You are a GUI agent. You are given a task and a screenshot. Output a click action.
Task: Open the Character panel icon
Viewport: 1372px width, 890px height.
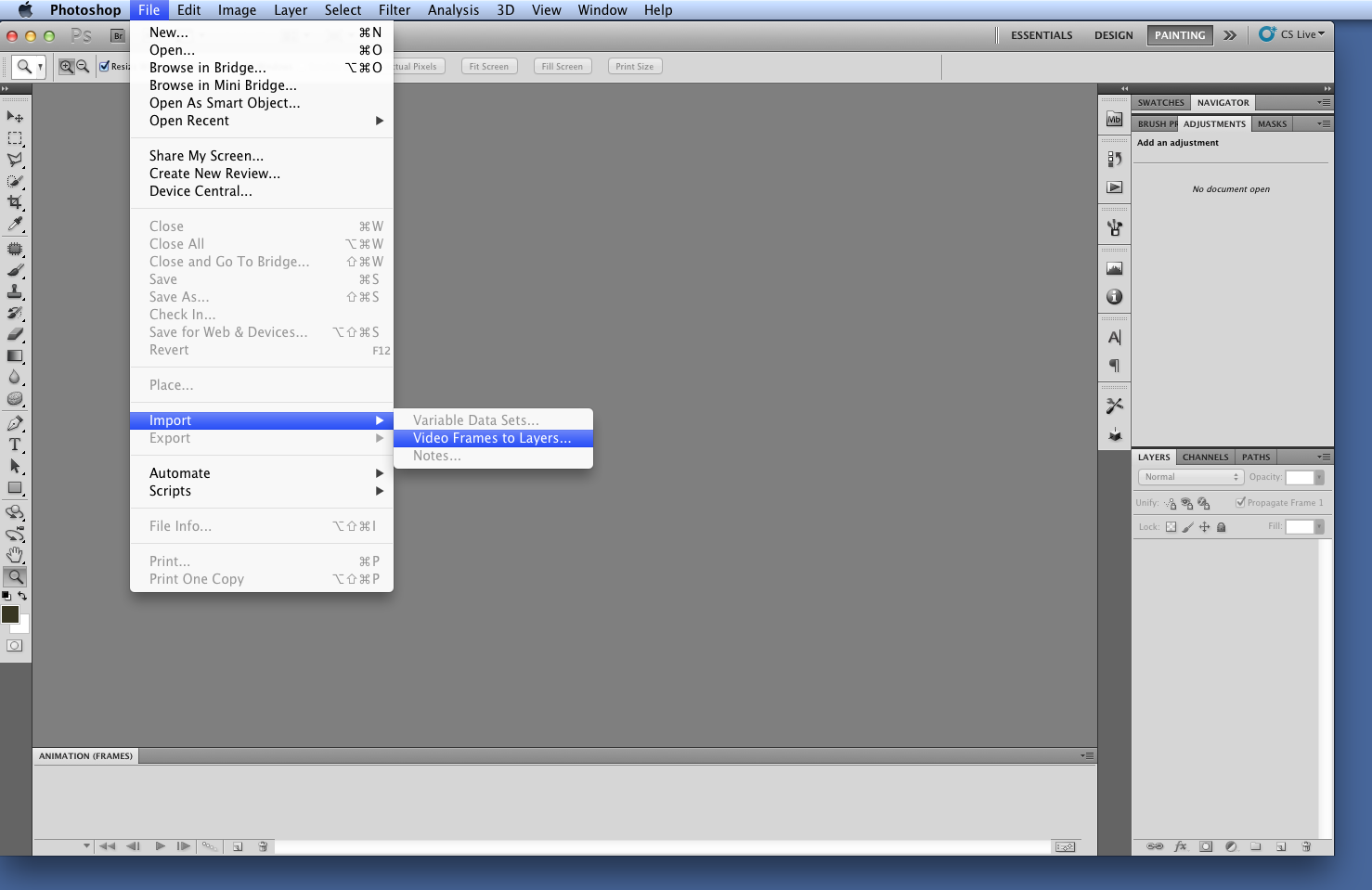[x=1115, y=337]
